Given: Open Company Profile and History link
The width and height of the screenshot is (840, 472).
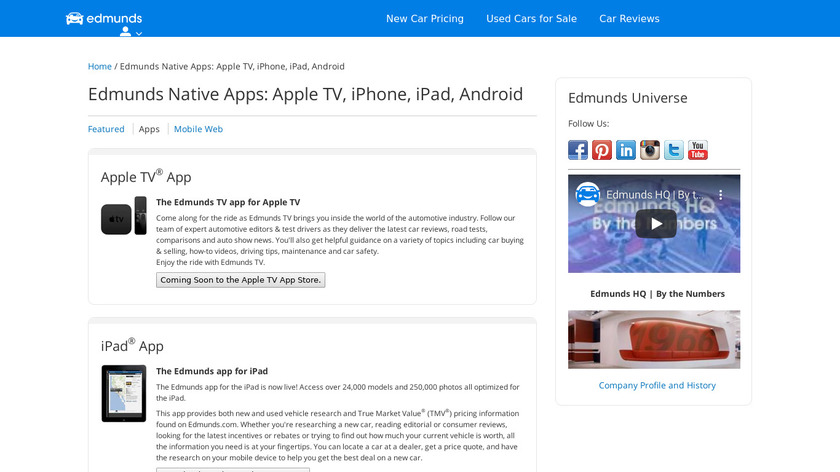Looking at the screenshot, I should 657,385.
